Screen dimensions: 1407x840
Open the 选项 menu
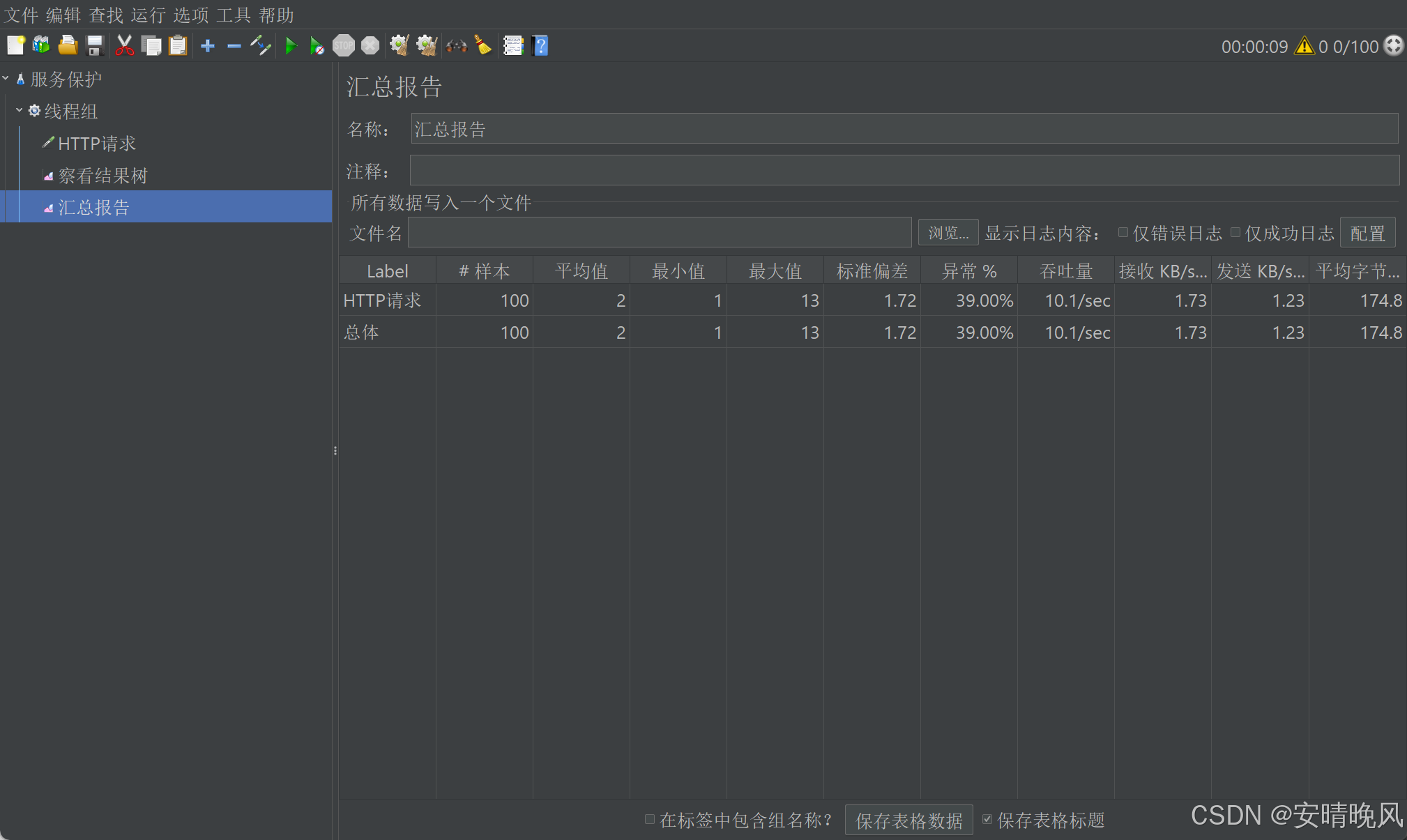tap(191, 15)
